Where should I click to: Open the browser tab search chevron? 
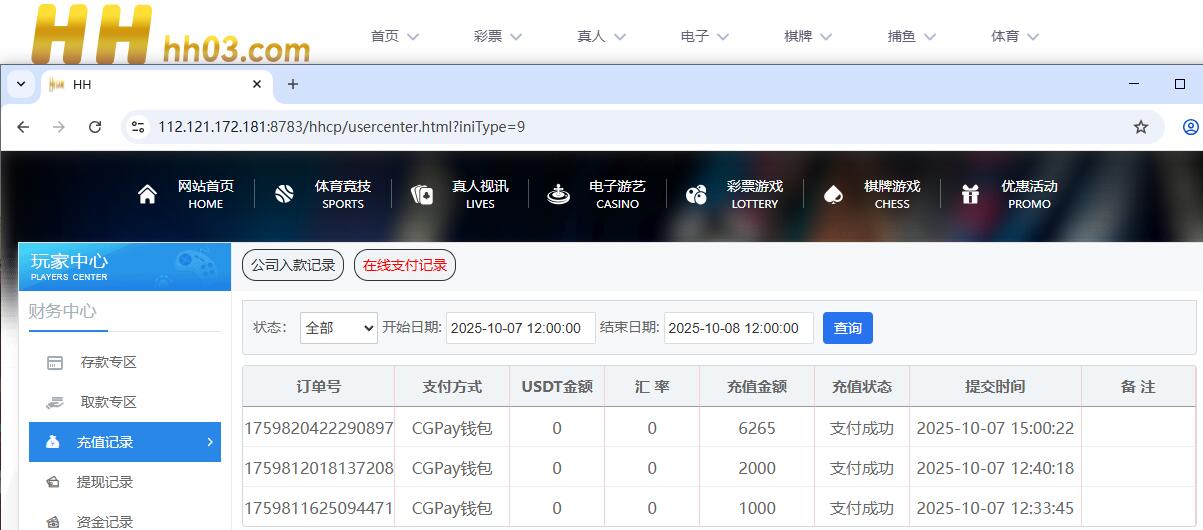[21, 84]
